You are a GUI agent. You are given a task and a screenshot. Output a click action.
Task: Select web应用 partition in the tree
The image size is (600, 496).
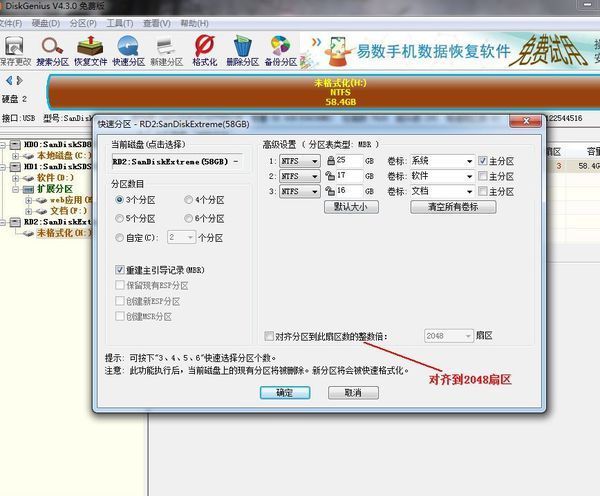[x=71, y=200]
